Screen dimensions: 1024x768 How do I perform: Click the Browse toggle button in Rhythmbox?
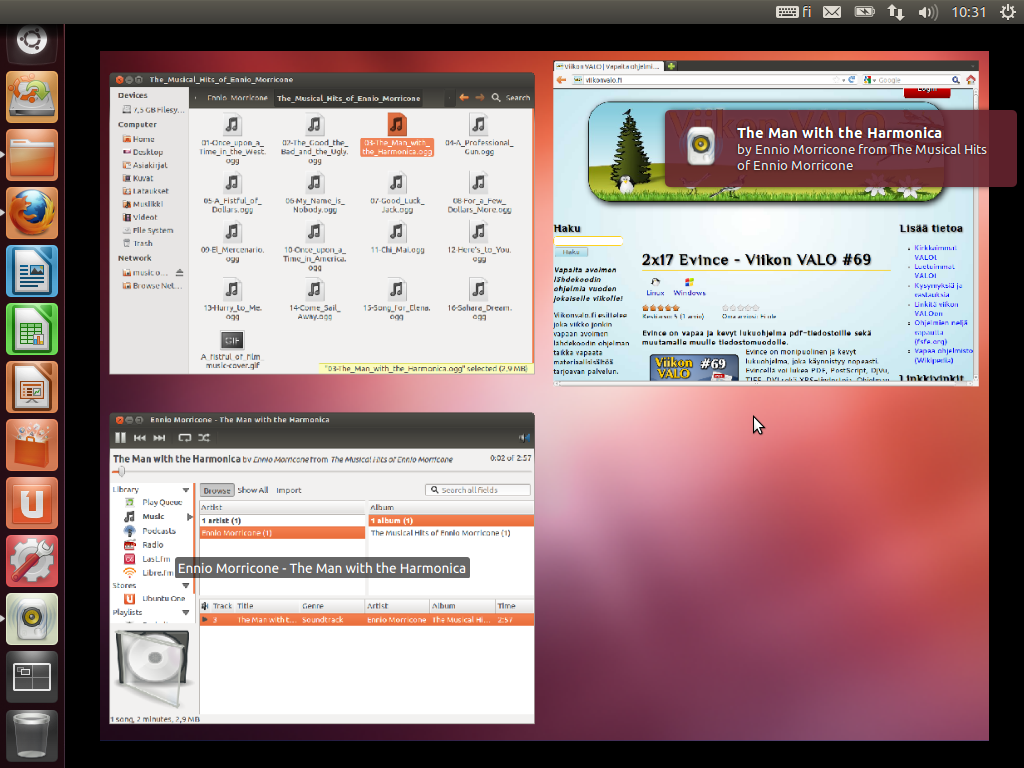217,490
